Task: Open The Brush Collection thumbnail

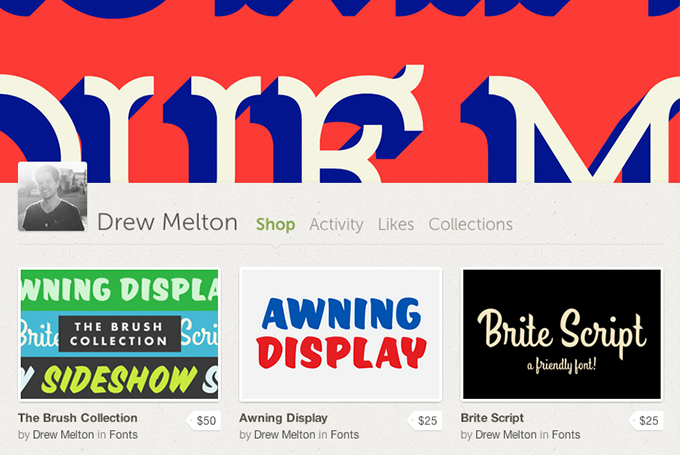Action: click(x=119, y=334)
